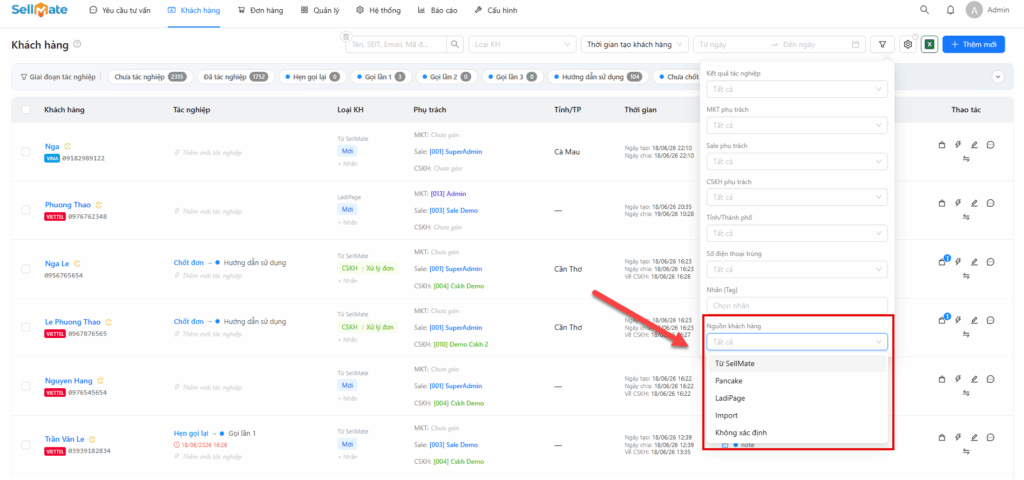
Task: Filter by Đã tác nghiệp stage chip
Action: pos(236,76)
